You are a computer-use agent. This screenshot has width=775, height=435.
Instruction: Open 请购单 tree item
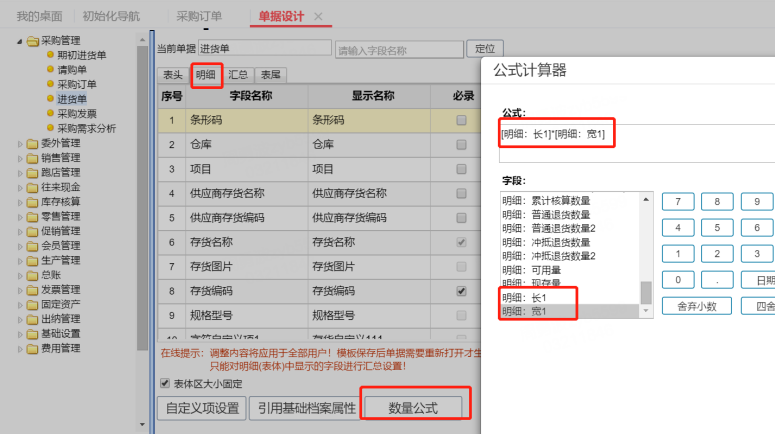72,70
